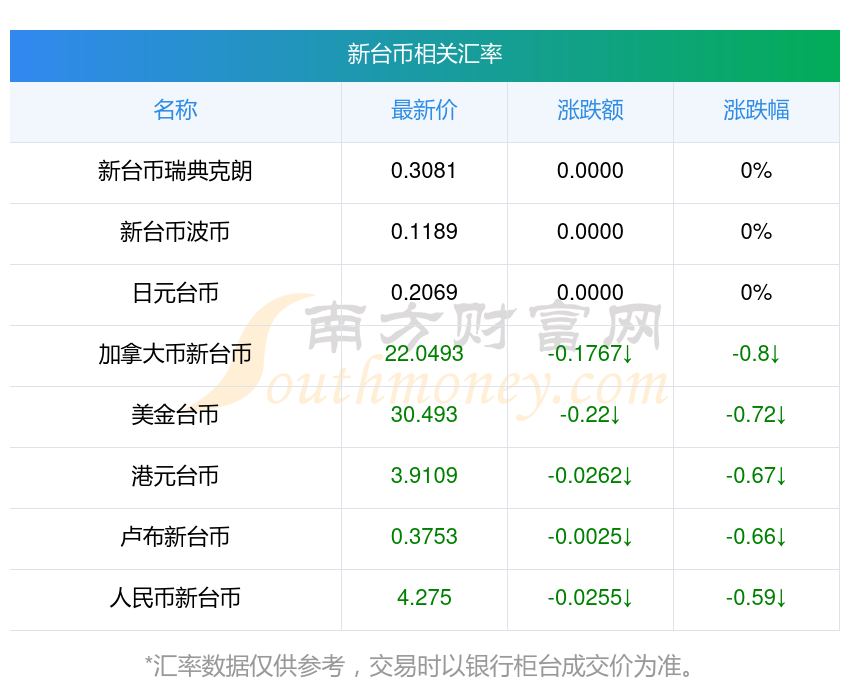Click the 汇率数据仅供参考 disclaimer footnote
Image resolution: width=850 pixels, height=698 pixels.
(419, 666)
